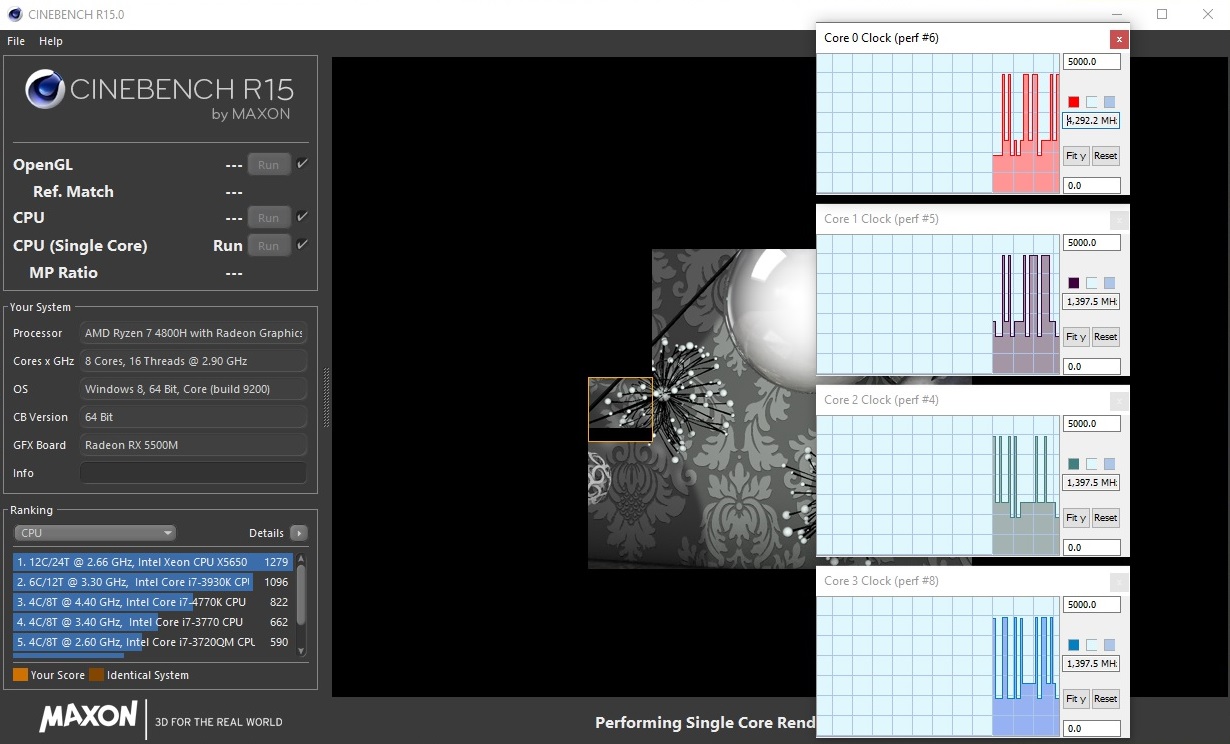
Task: Click the MAXON logo at bottom left
Action: (88, 716)
